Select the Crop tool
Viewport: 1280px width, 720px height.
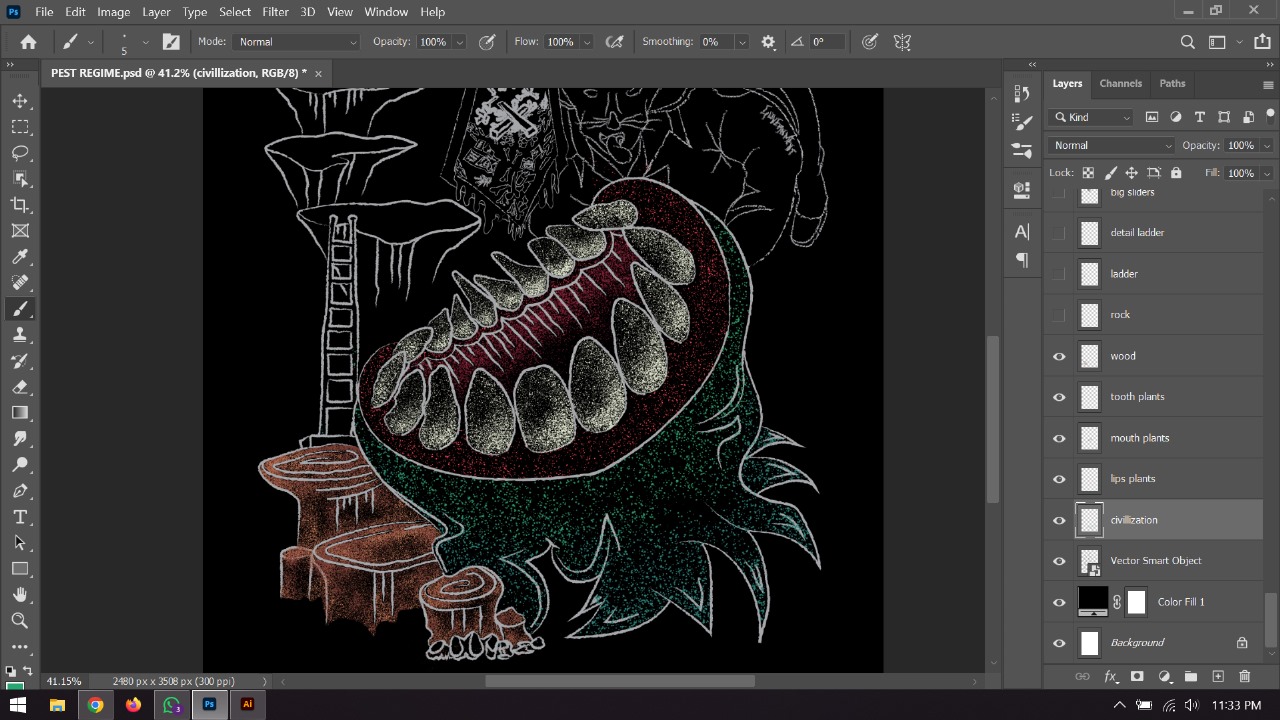point(20,205)
